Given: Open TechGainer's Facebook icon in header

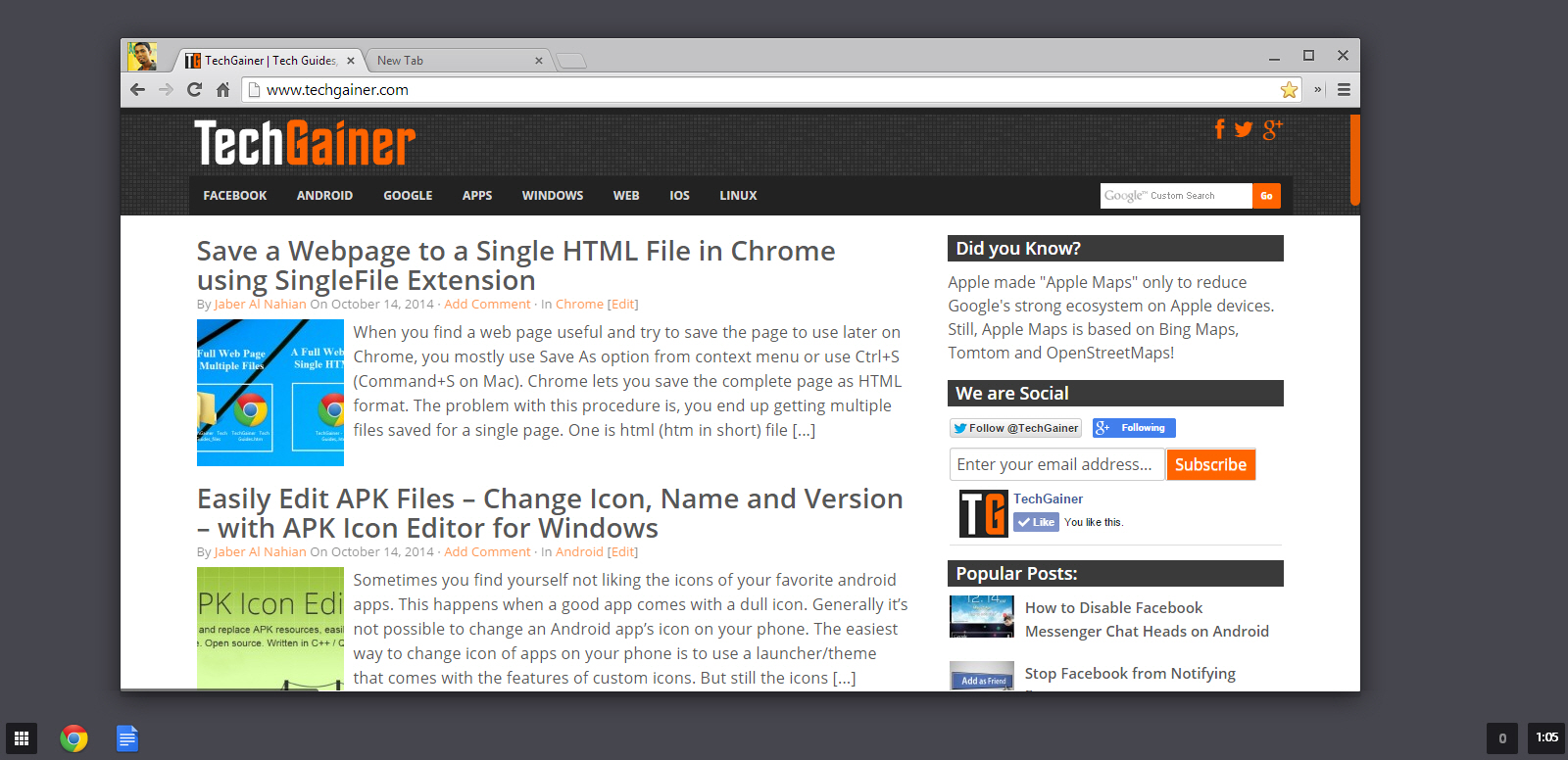Looking at the screenshot, I should click(1220, 129).
